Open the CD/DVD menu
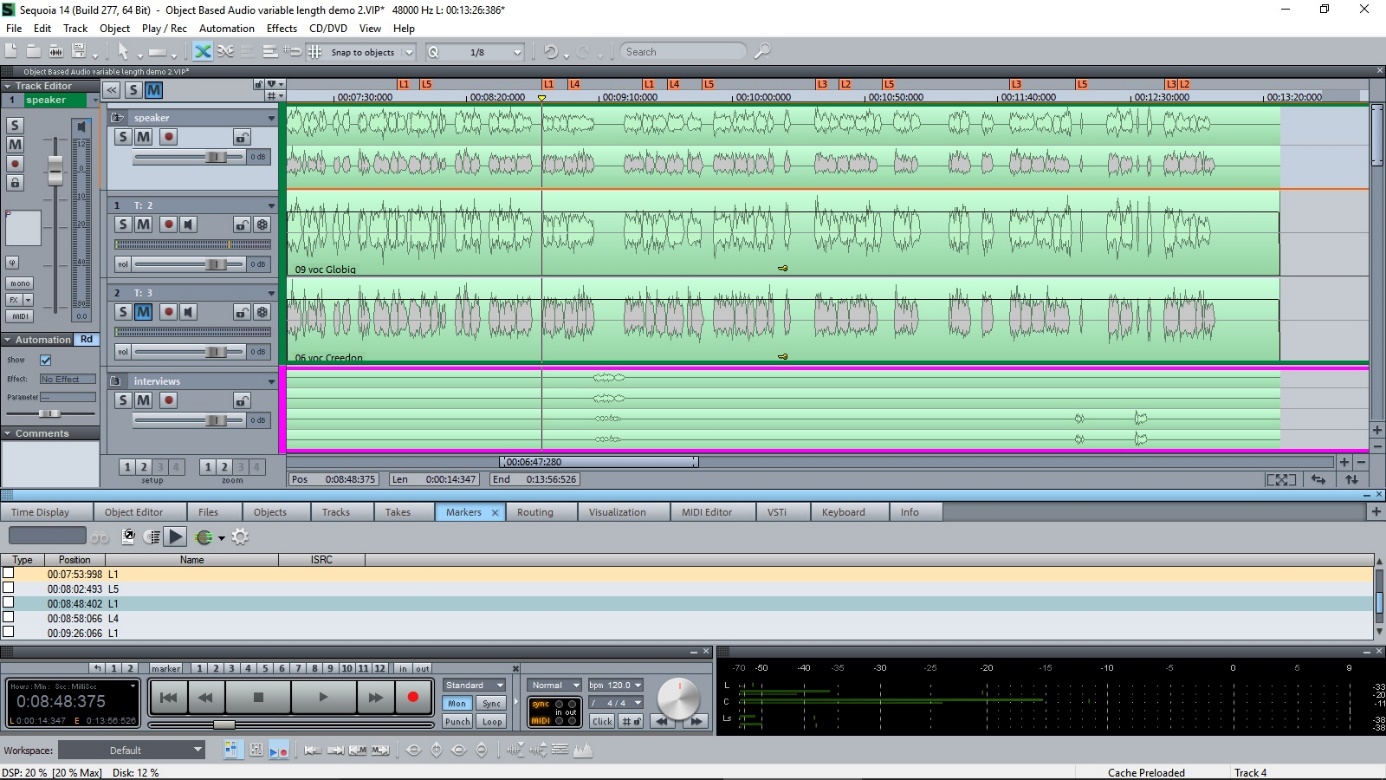This screenshot has width=1386, height=780. point(329,28)
